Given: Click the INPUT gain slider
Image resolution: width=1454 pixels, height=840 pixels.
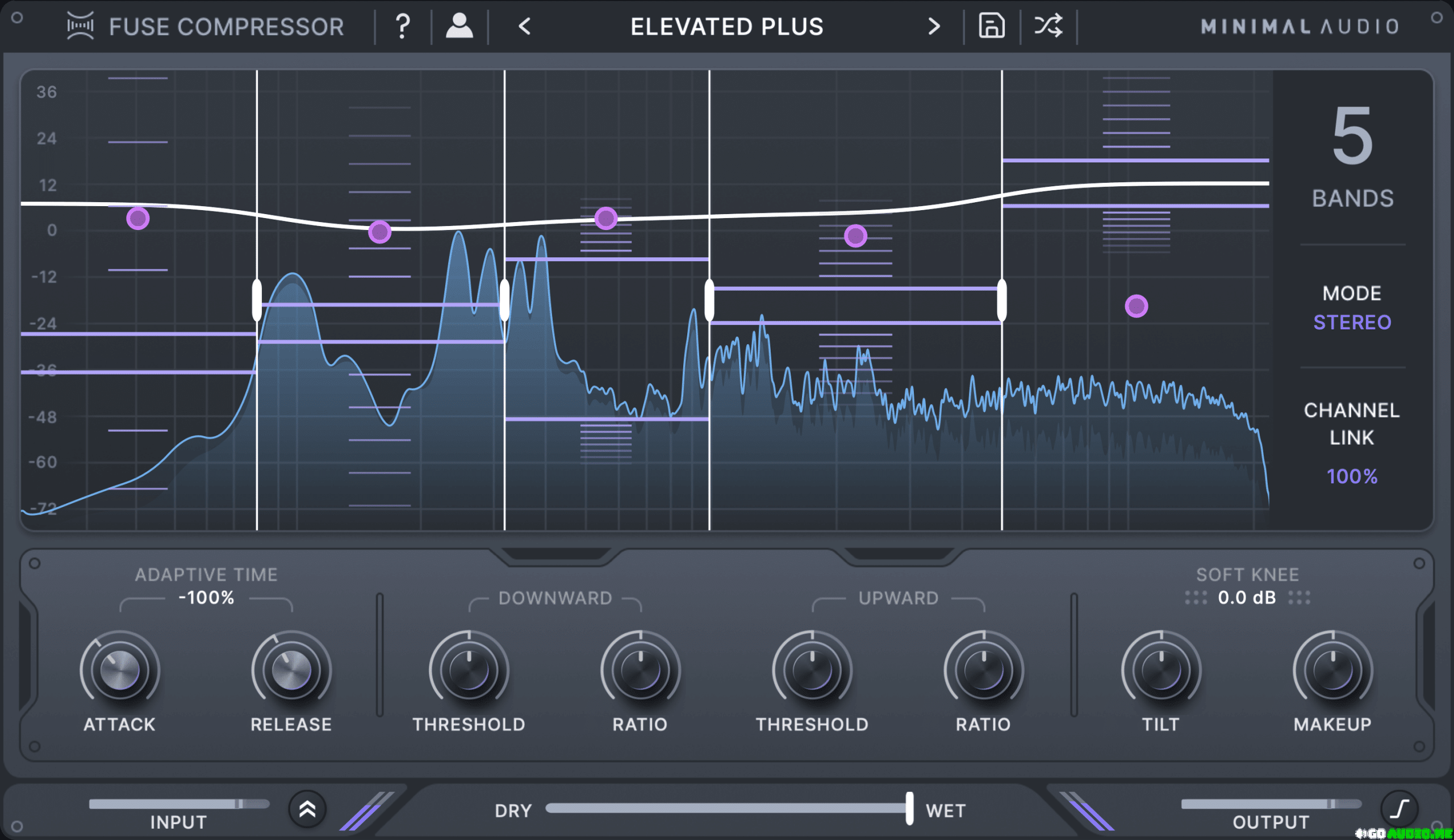Looking at the screenshot, I should 179,804.
